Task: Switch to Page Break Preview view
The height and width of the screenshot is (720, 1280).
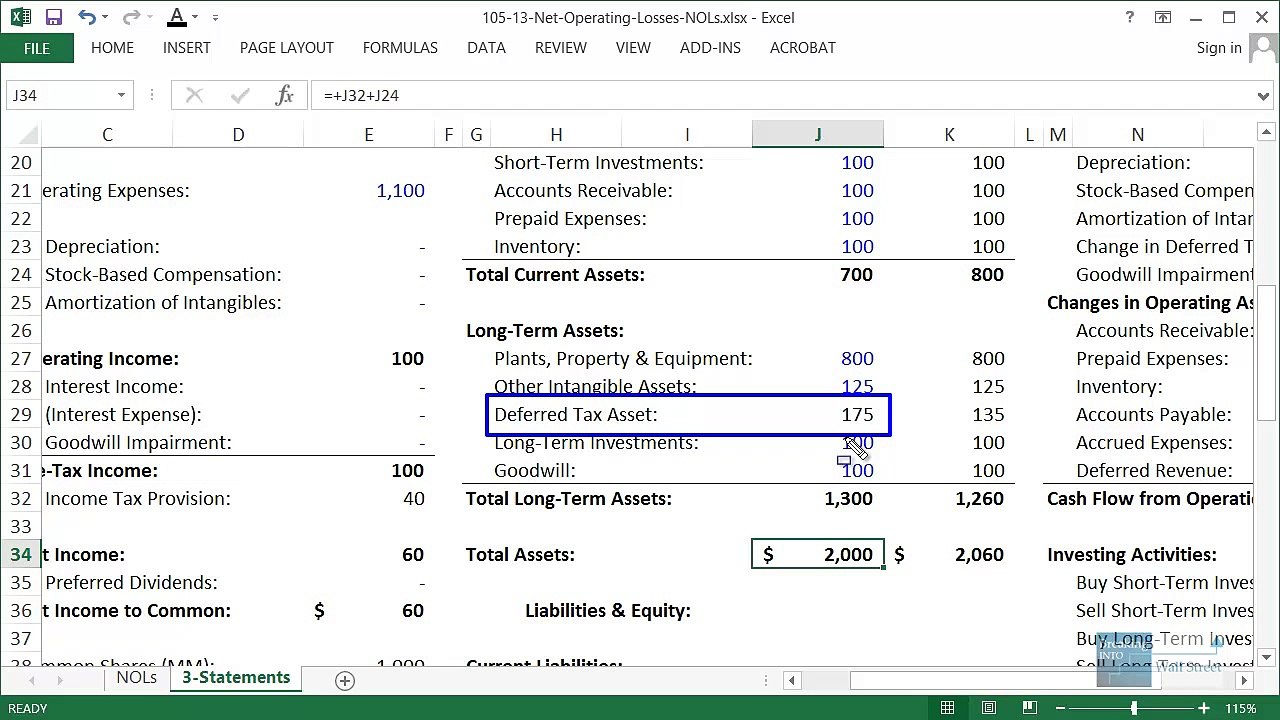Action: point(1028,708)
